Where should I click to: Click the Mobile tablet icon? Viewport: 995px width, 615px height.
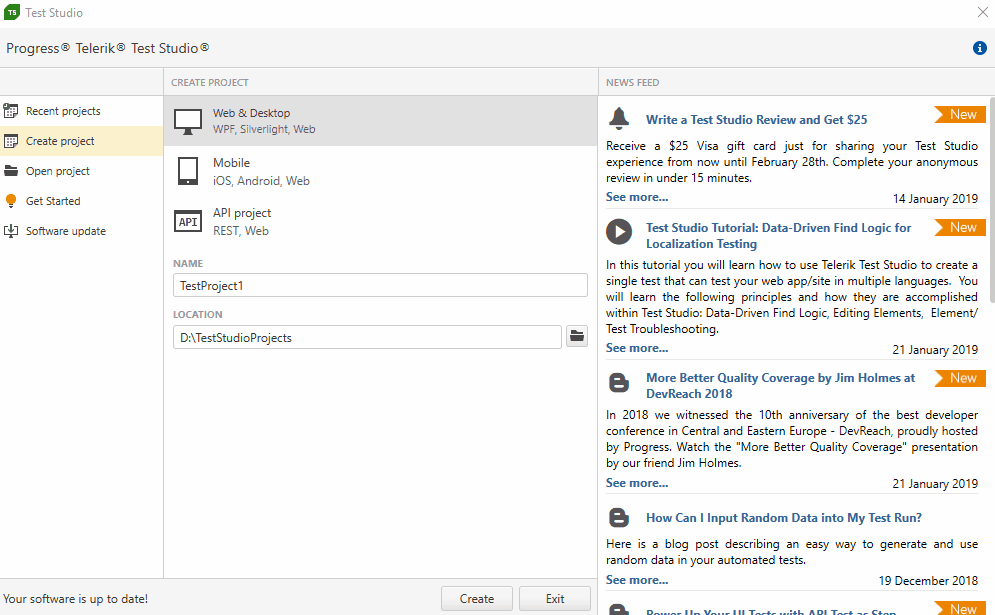pos(188,171)
